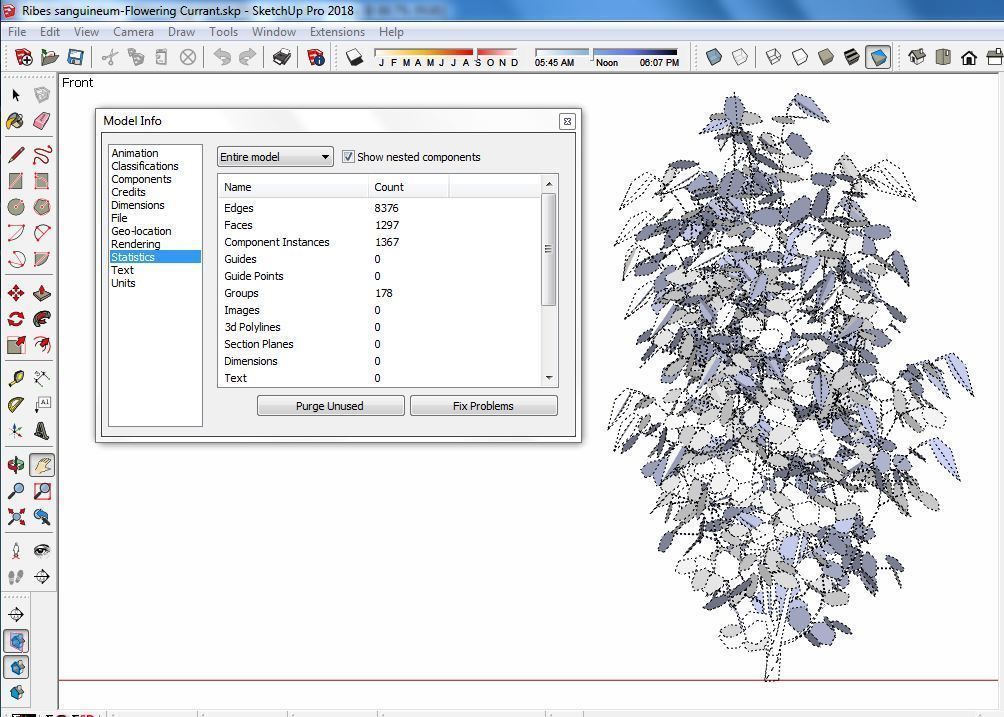The height and width of the screenshot is (717, 1004).
Task: Click the Purge Unused button
Action: (x=330, y=406)
